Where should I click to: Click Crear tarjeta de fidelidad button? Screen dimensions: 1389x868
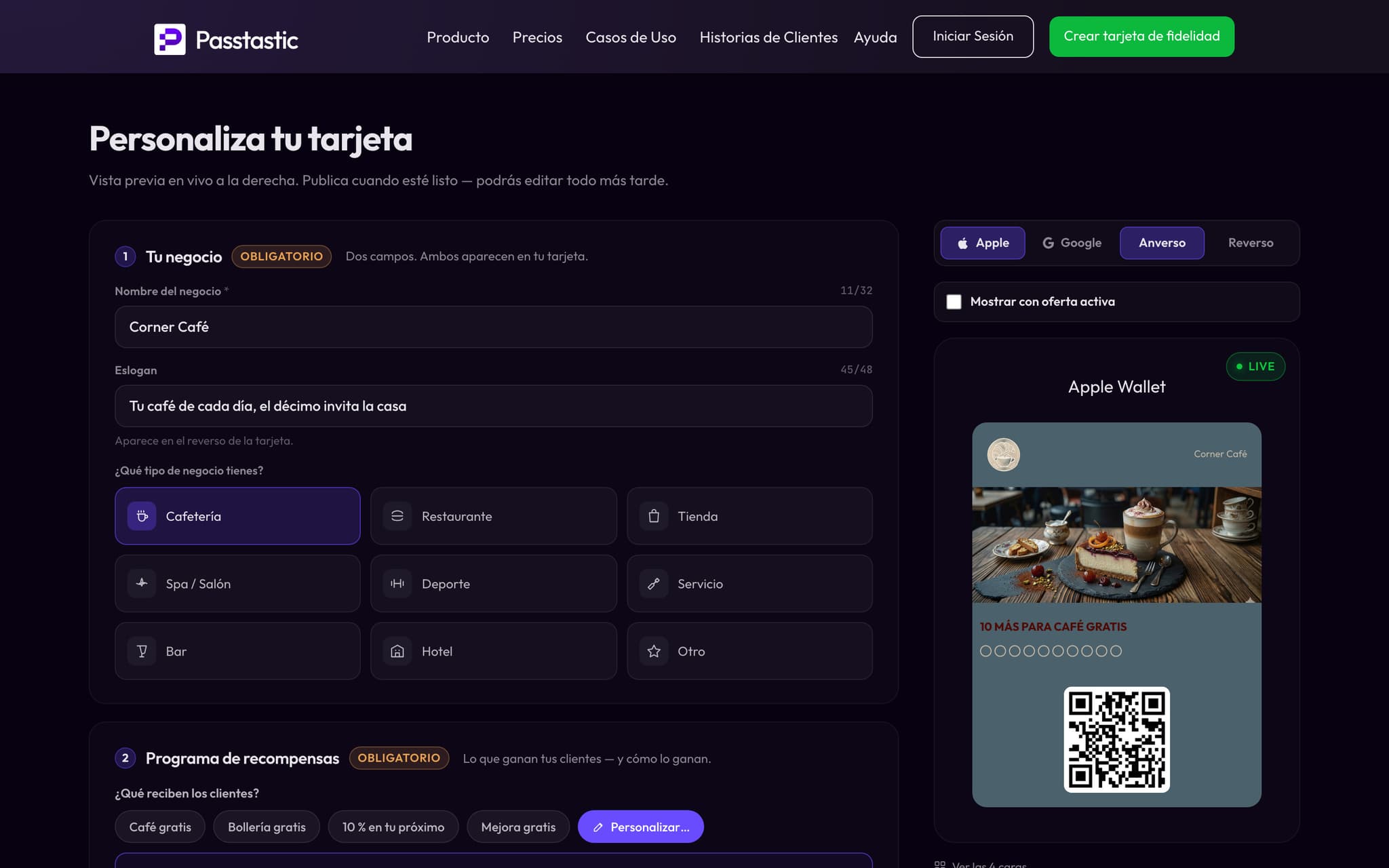1141,37
